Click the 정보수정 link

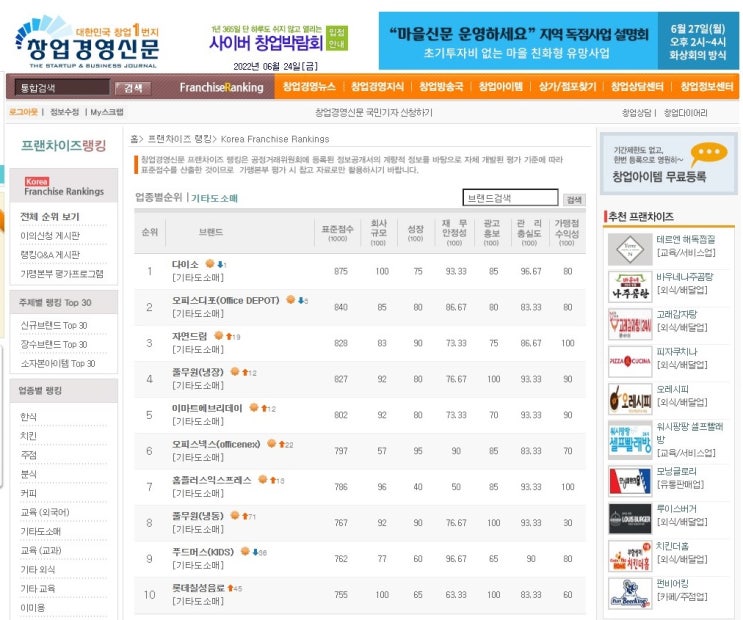point(64,112)
